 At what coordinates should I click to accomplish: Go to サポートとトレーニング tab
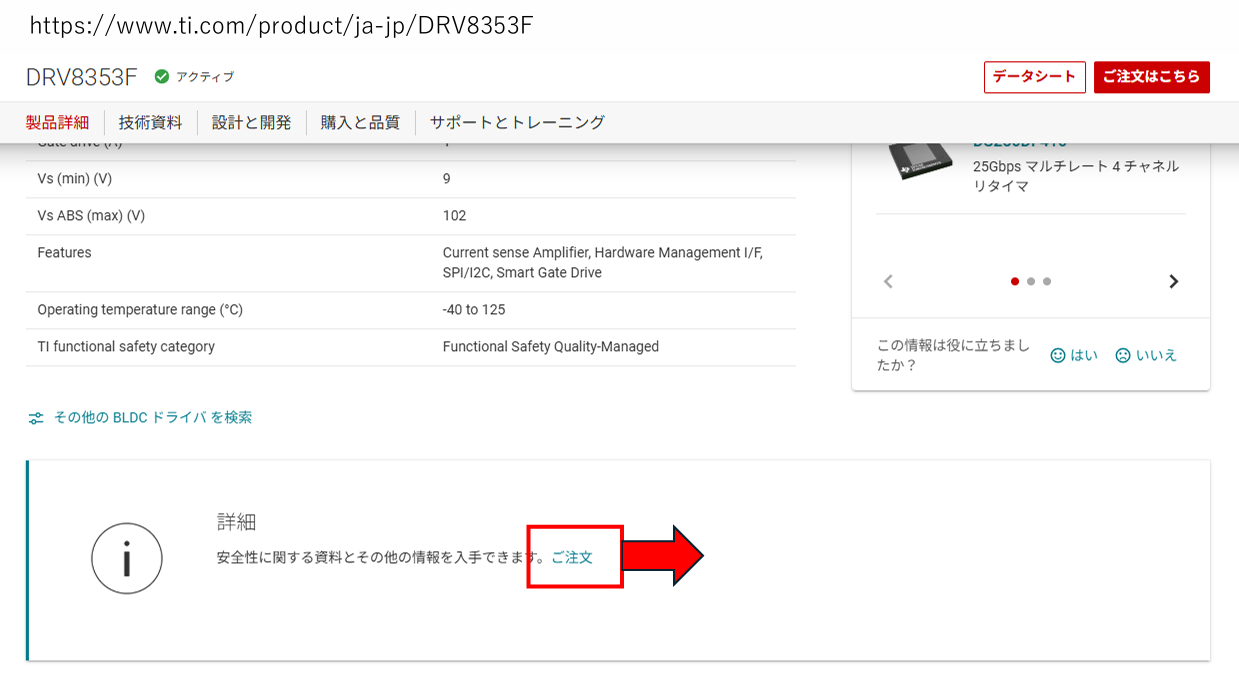(x=517, y=122)
